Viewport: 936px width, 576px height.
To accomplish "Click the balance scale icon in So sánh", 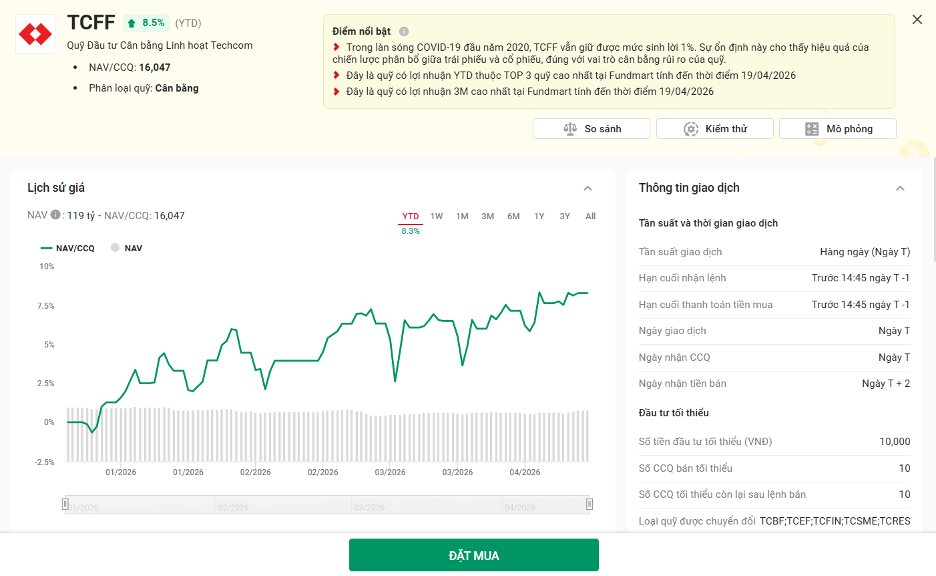I will click(x=570, y=129).
